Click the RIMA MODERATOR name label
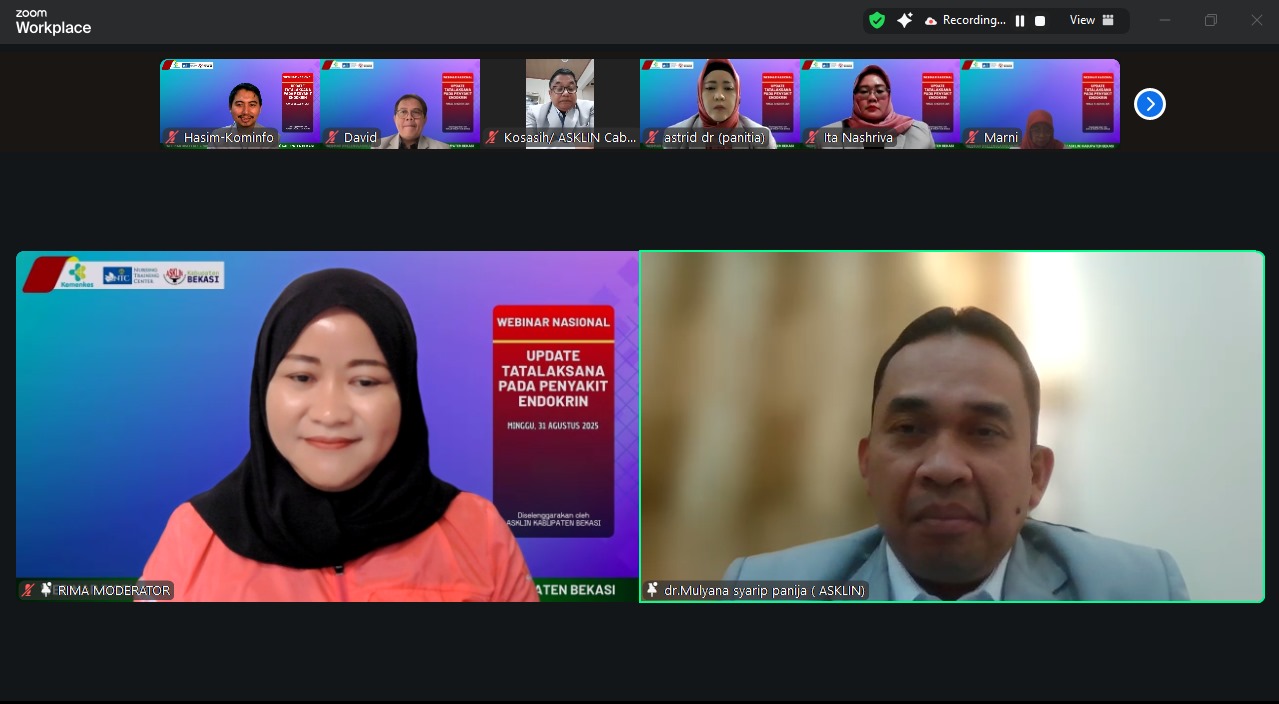The width and height of the screenshot is (1279, 704). [x=114, y=591]
